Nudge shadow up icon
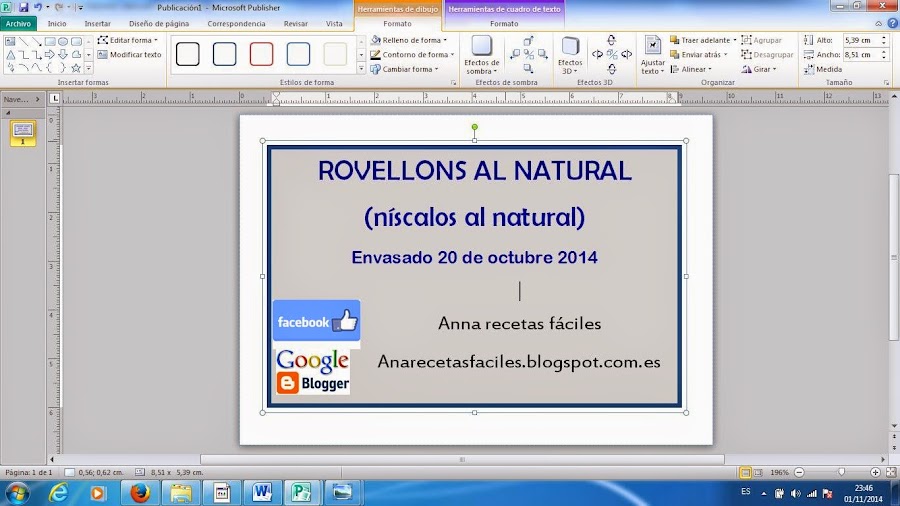900x506 pixels. 529,41
